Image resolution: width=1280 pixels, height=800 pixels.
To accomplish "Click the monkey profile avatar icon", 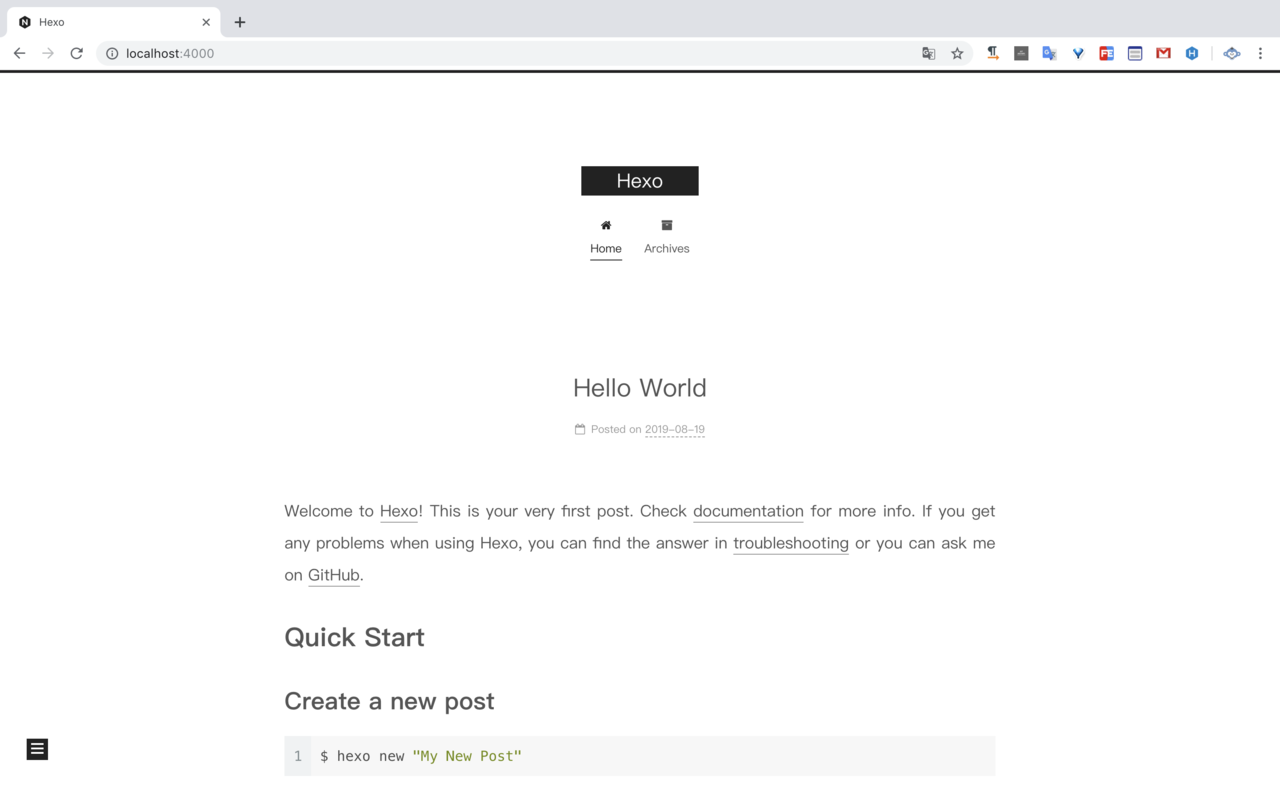I will [x=1232, y=53].
